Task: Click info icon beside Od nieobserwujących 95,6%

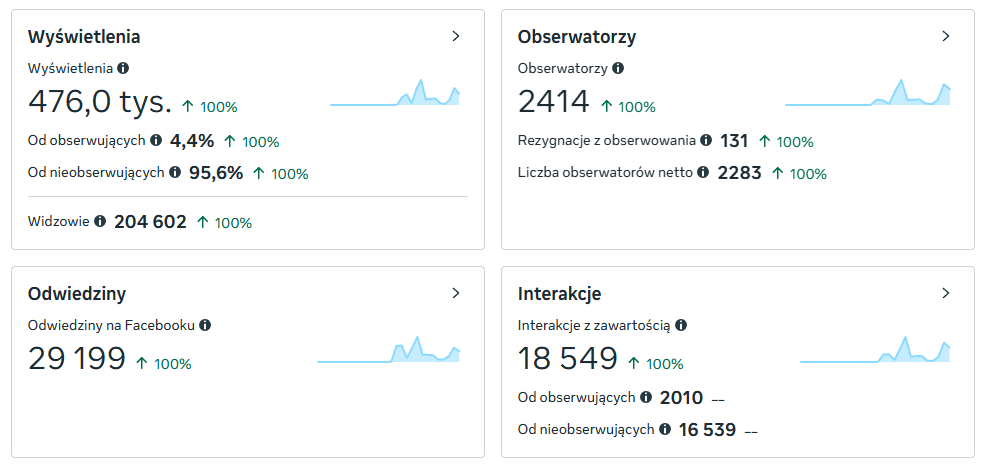Action: [175, 172]
